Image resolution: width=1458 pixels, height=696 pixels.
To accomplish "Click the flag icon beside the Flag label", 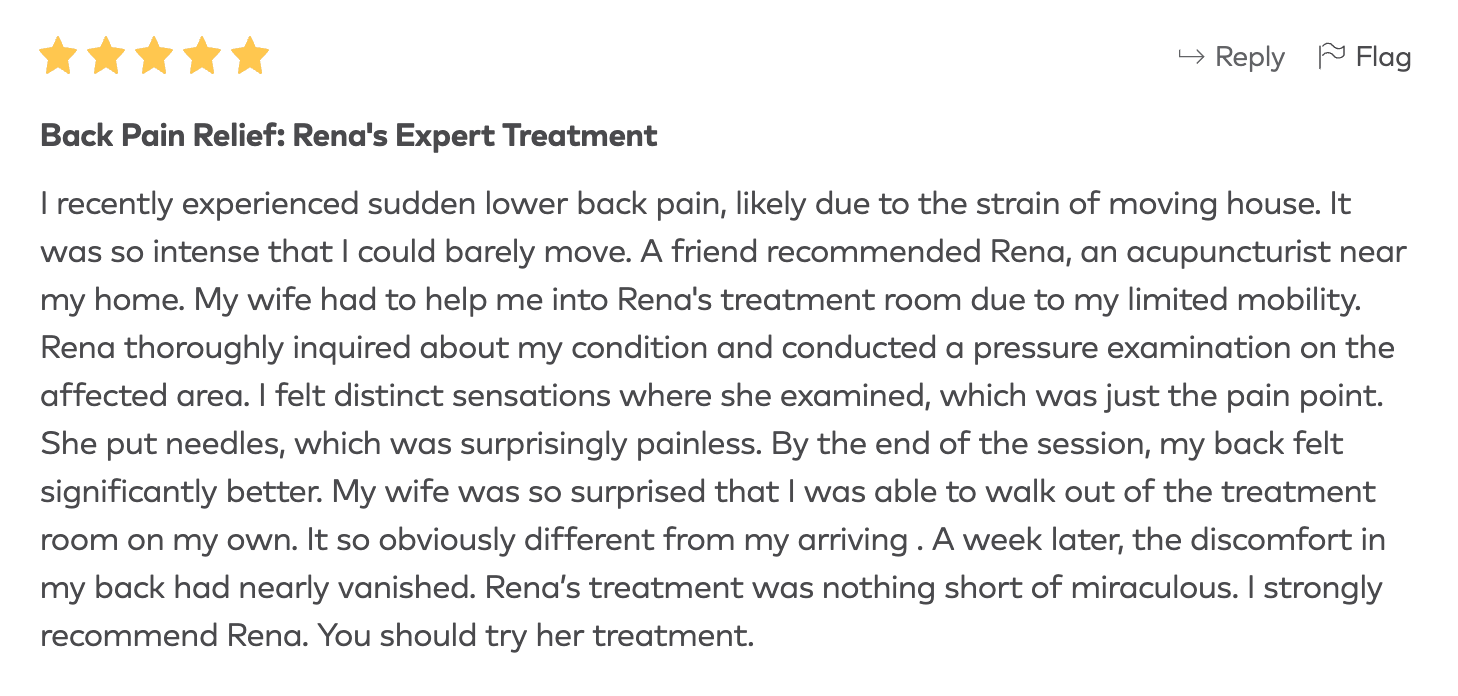I will 1331,57.
